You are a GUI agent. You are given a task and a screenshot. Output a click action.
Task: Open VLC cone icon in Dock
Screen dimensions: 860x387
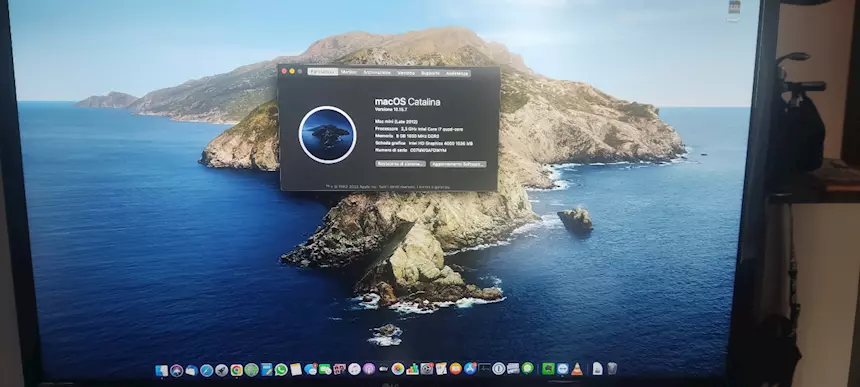(x=576, y=369)
